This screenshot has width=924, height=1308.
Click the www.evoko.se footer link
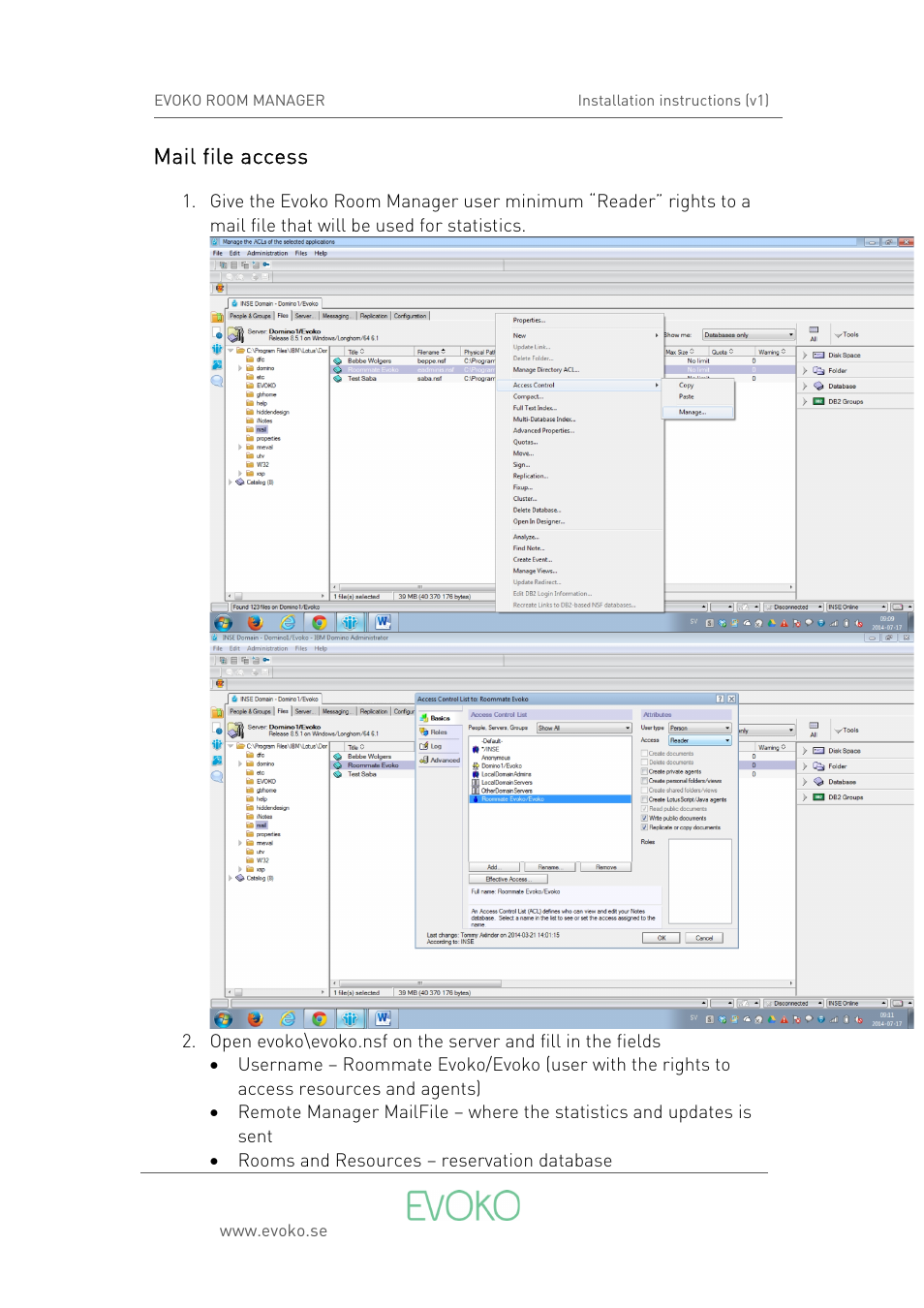tap(273, 1231)
